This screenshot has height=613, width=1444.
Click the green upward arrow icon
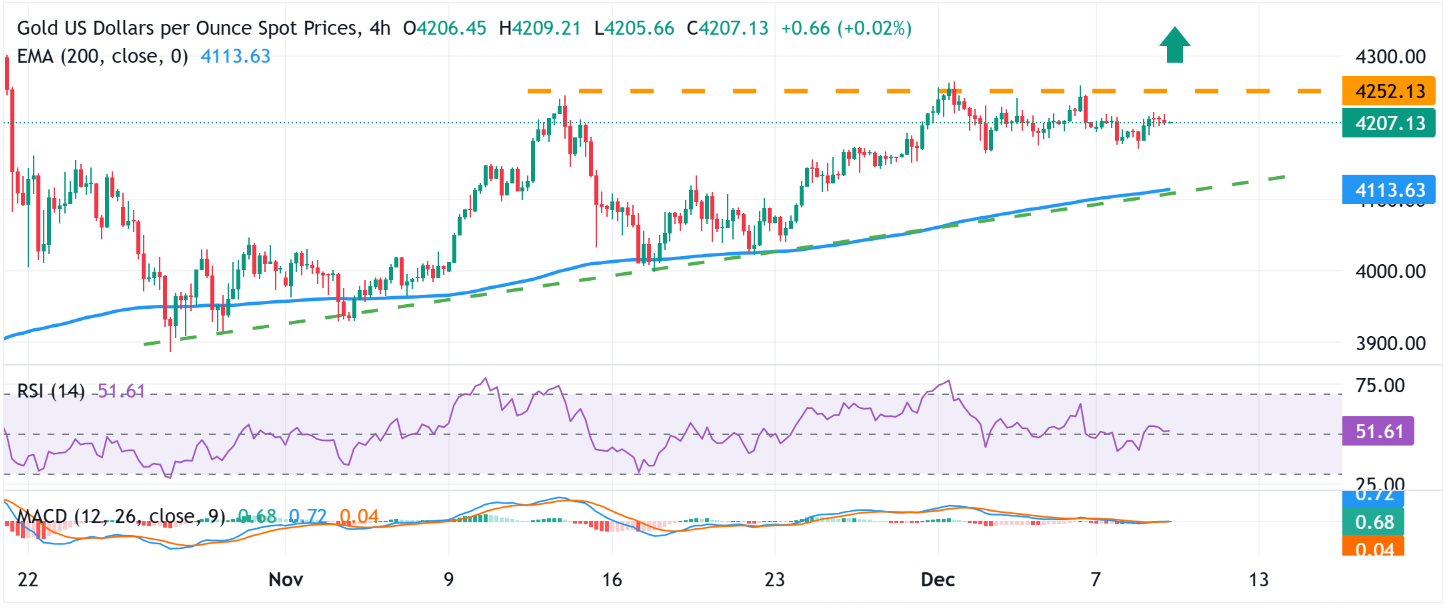[x=1174, y=45]
